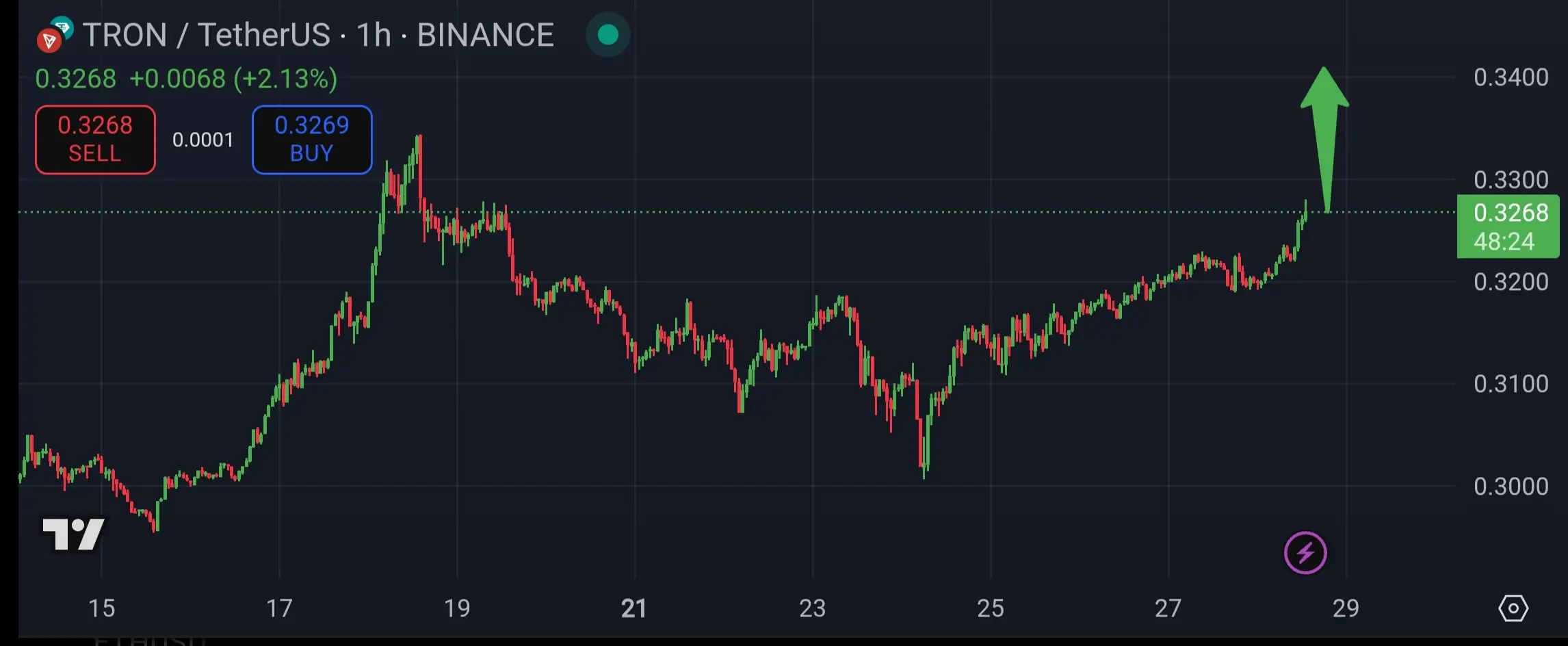Click date label 17 on time axis
This screenshot has height=646, width=1568.
279,608
